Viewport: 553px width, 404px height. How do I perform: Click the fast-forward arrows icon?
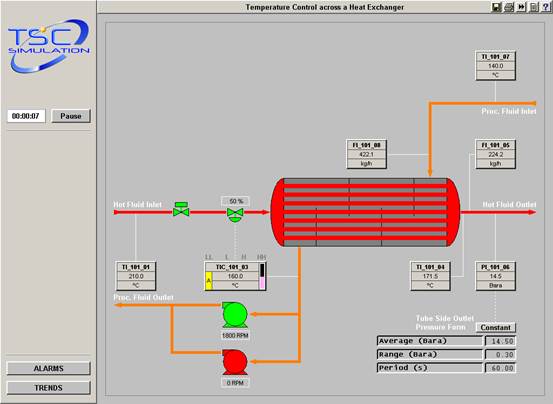pyautogui.click(x=521, y=7)
